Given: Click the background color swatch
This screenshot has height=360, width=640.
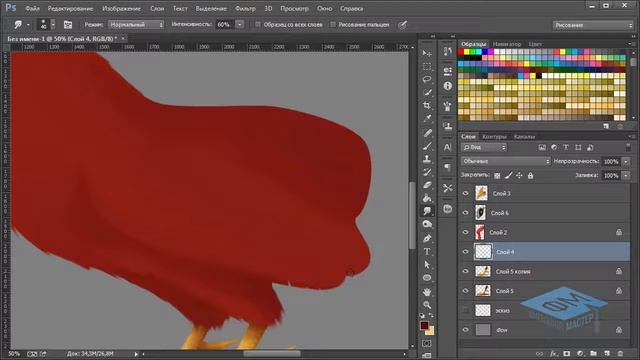Looking at the screenshot, I should click(430, 331).
